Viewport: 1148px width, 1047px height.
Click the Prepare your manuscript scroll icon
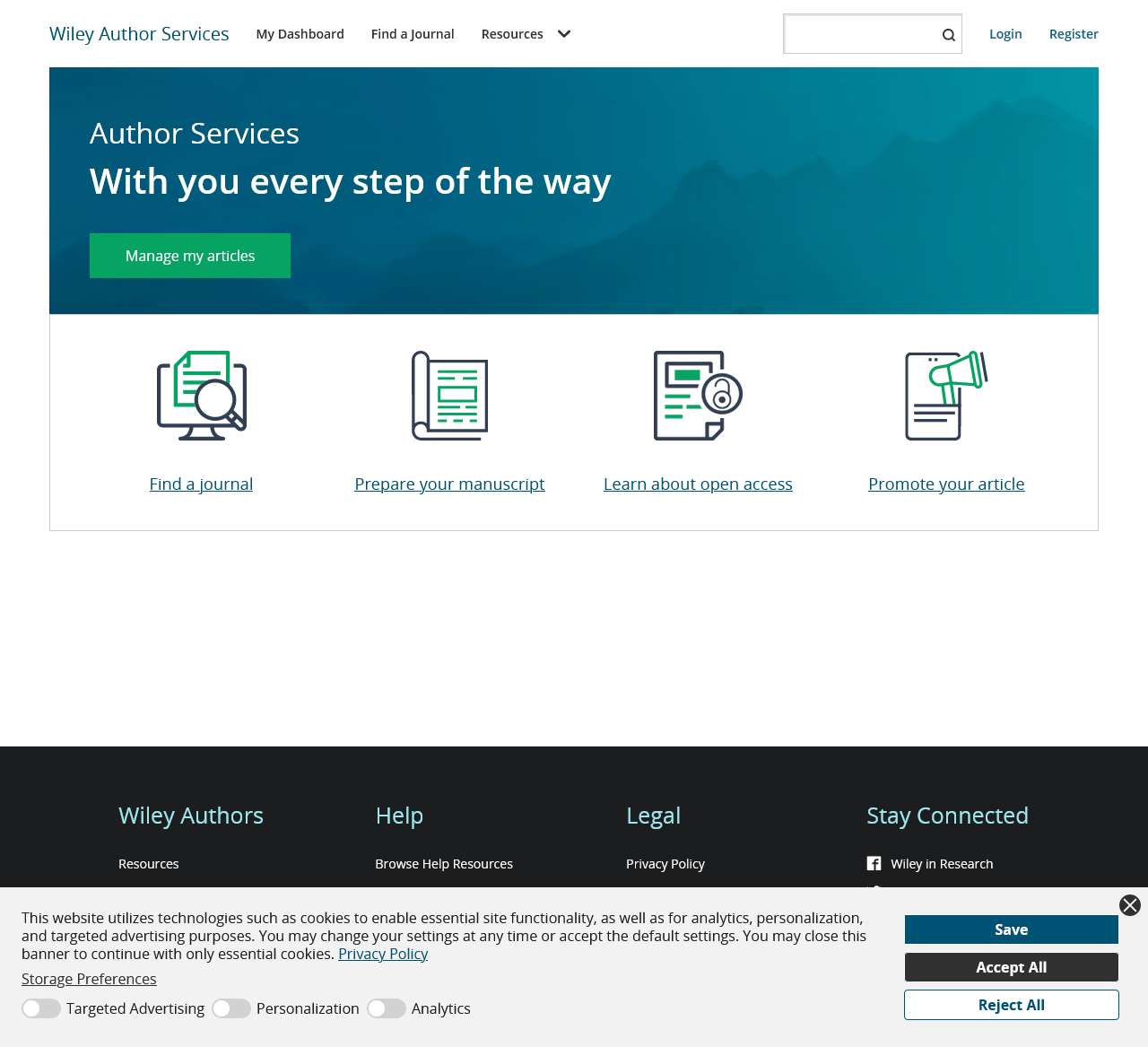449,396
